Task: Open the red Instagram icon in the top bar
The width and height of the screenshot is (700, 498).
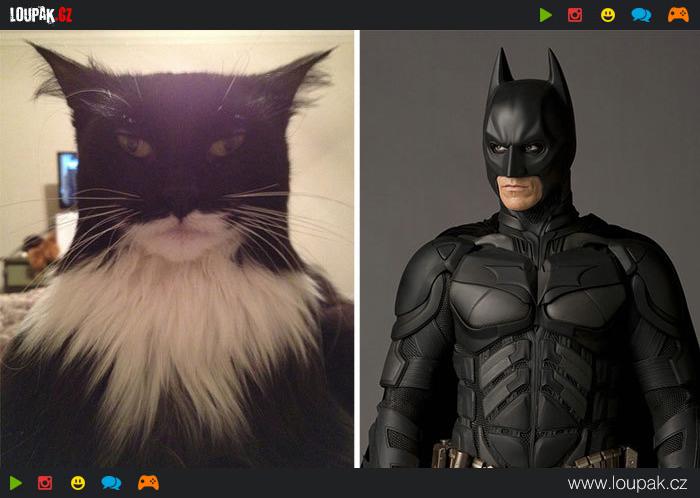Action: pos(575,15)
